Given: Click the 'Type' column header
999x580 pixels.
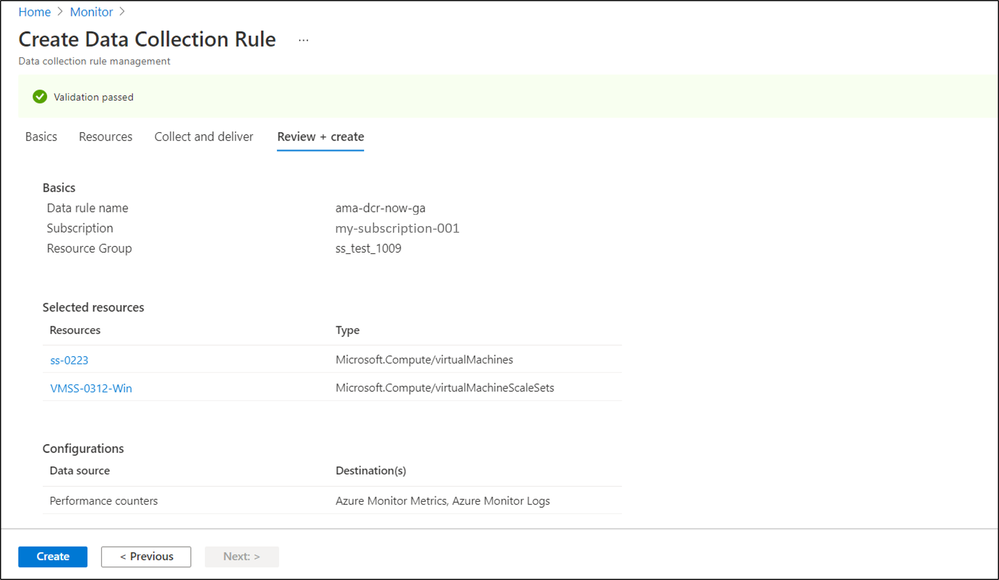Looking at the screenshot, I should [347, 330].
